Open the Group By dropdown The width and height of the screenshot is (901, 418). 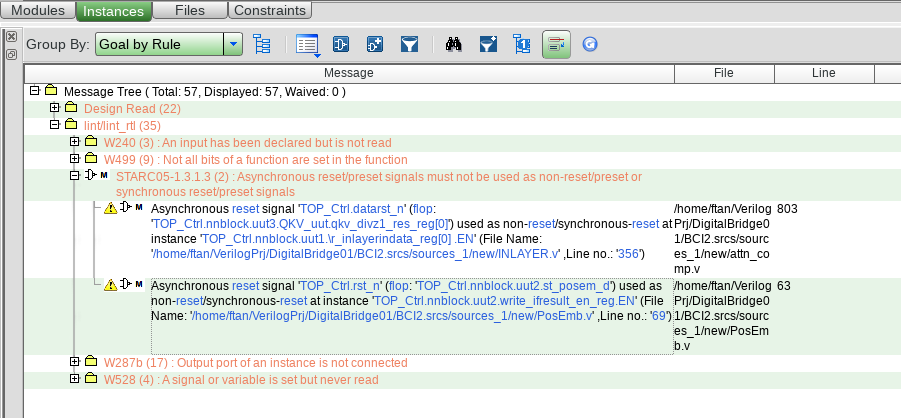pos(233,44)
